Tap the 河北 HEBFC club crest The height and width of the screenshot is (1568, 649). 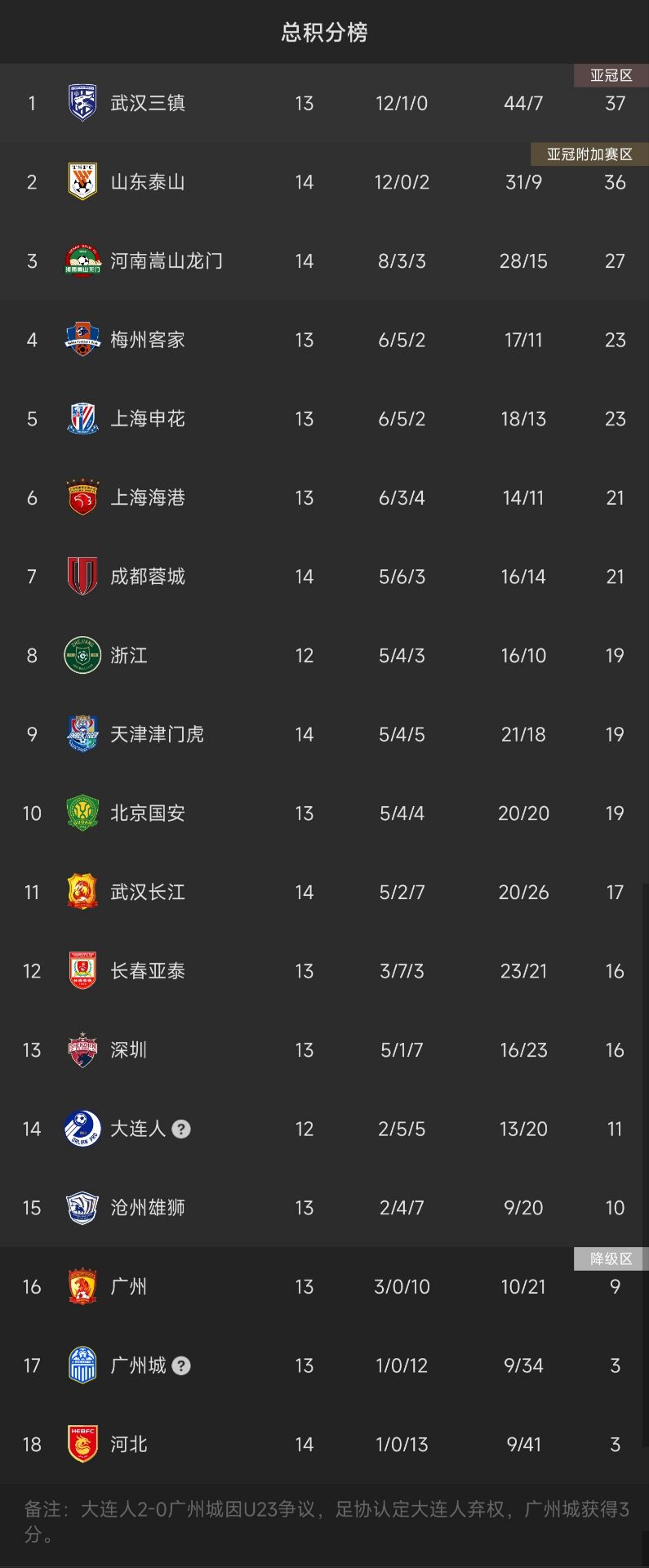82,1444
